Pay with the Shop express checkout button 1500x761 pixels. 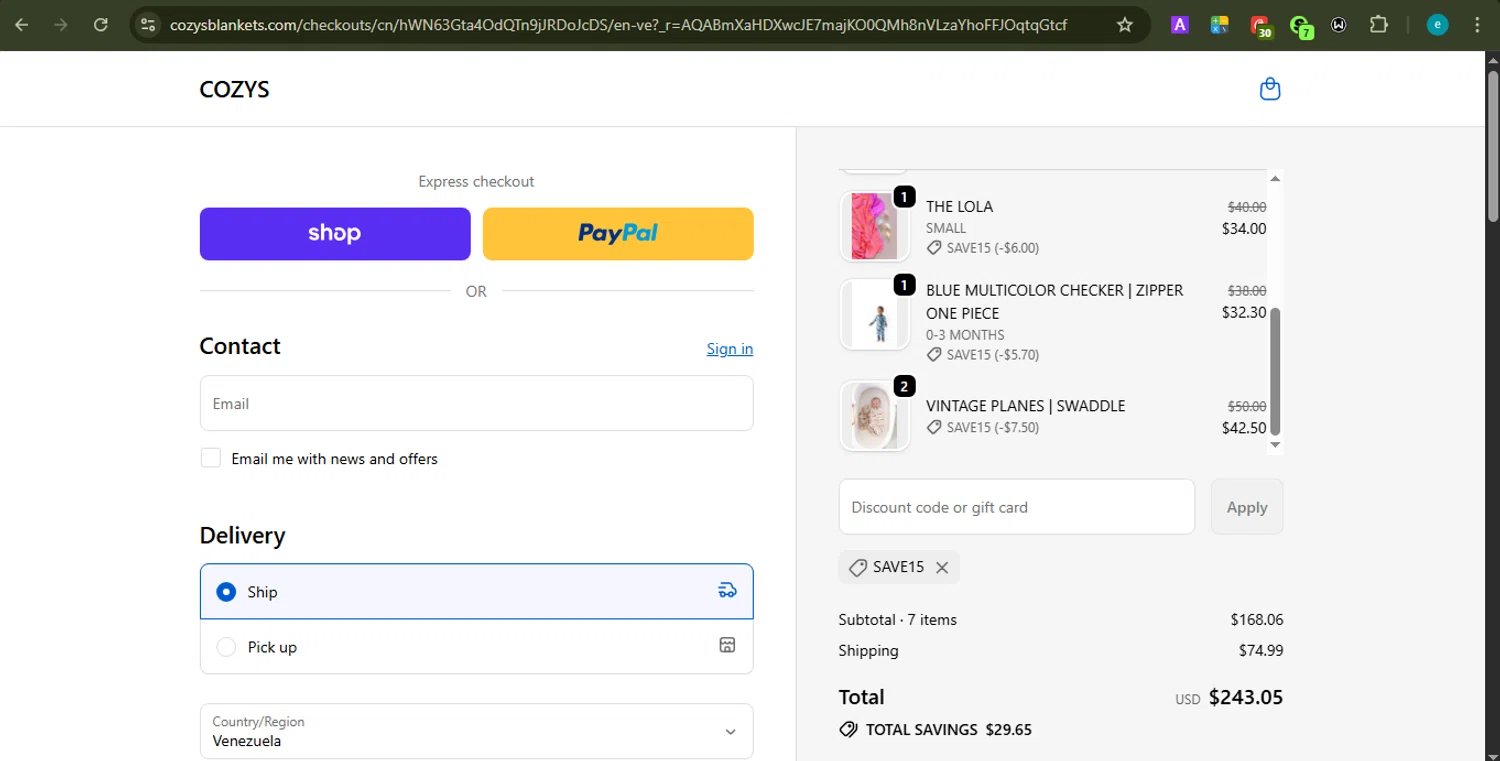point(335,233)
